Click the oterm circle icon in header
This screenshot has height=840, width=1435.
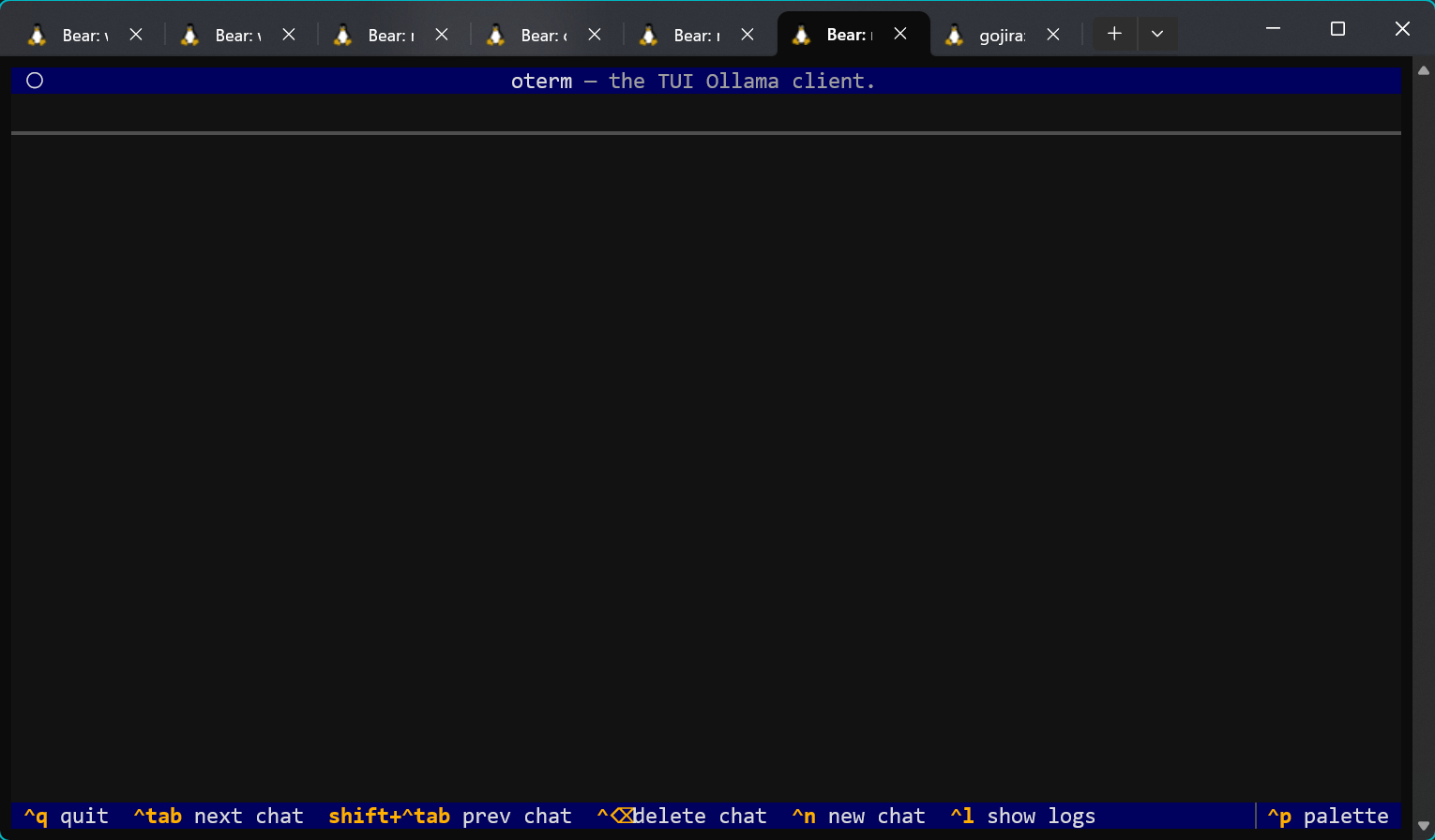35,81
